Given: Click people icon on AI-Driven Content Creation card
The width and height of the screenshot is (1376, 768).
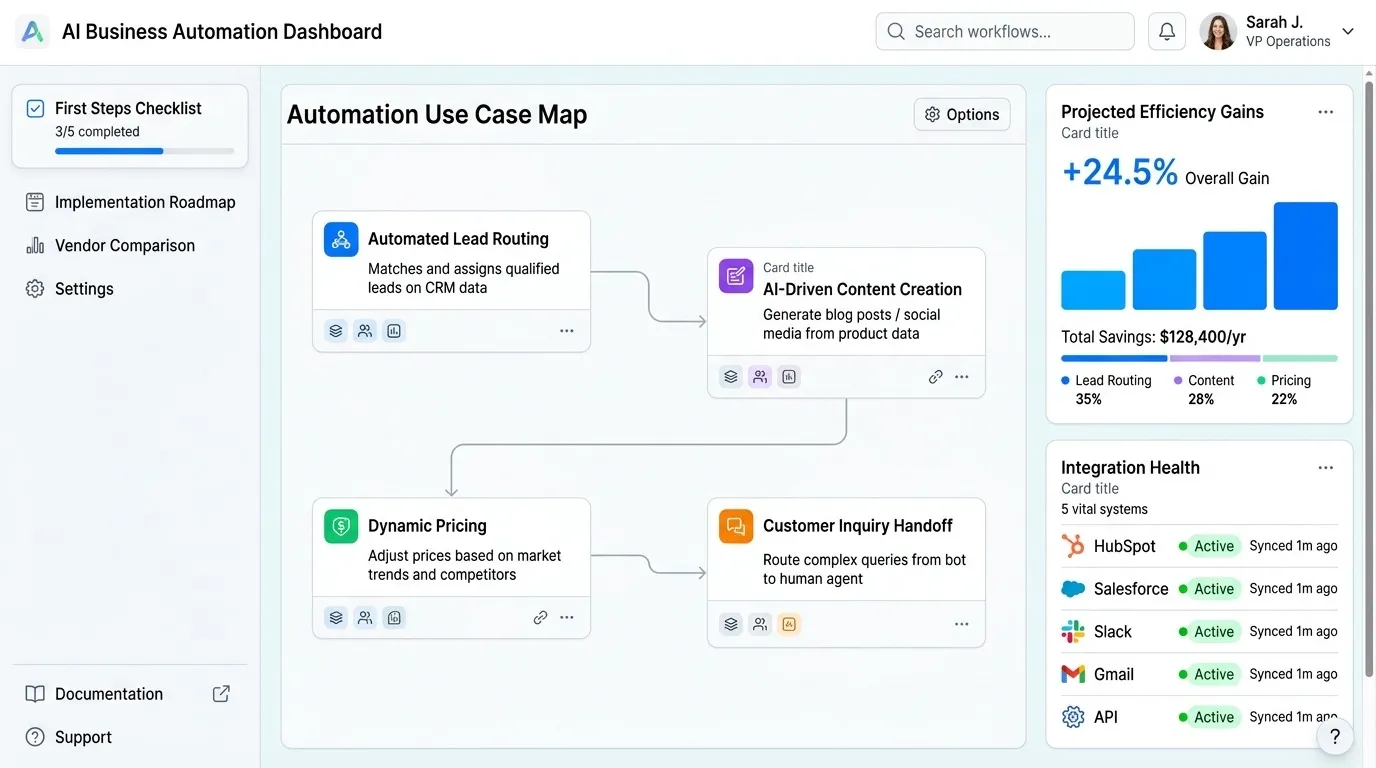Looking at the screenshot, I should click(760, 377).
